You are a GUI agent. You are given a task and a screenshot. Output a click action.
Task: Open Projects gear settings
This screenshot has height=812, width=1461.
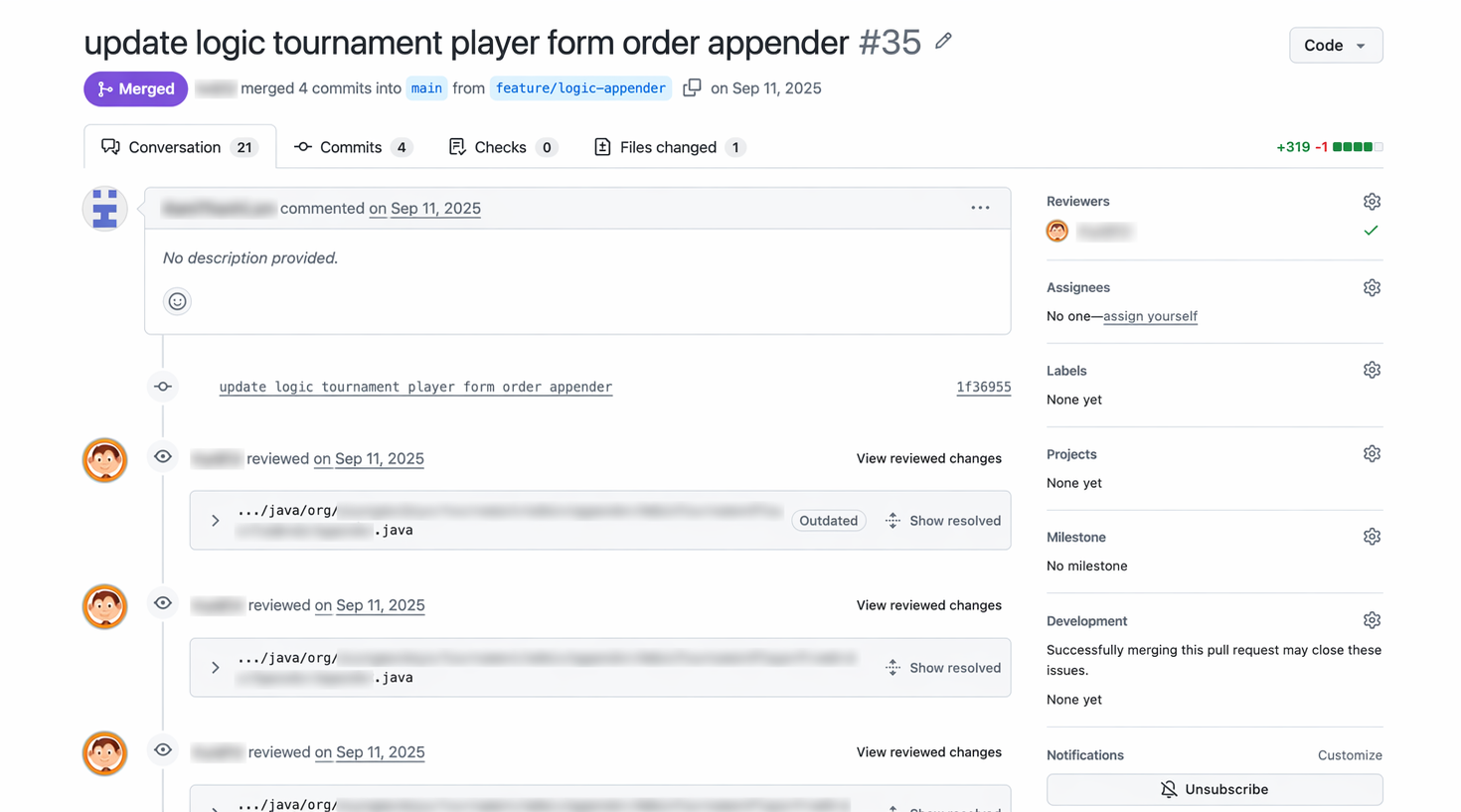point(1372,454)
